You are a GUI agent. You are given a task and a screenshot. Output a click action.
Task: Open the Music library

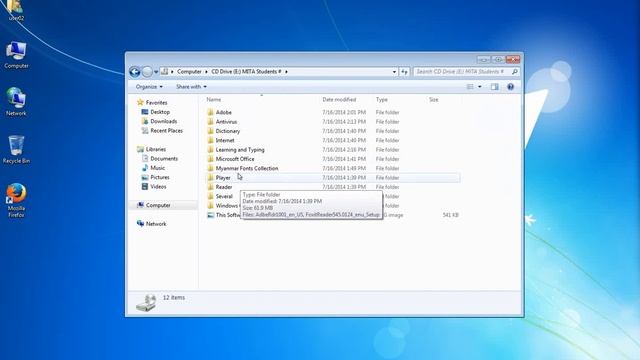click(158, 168)
